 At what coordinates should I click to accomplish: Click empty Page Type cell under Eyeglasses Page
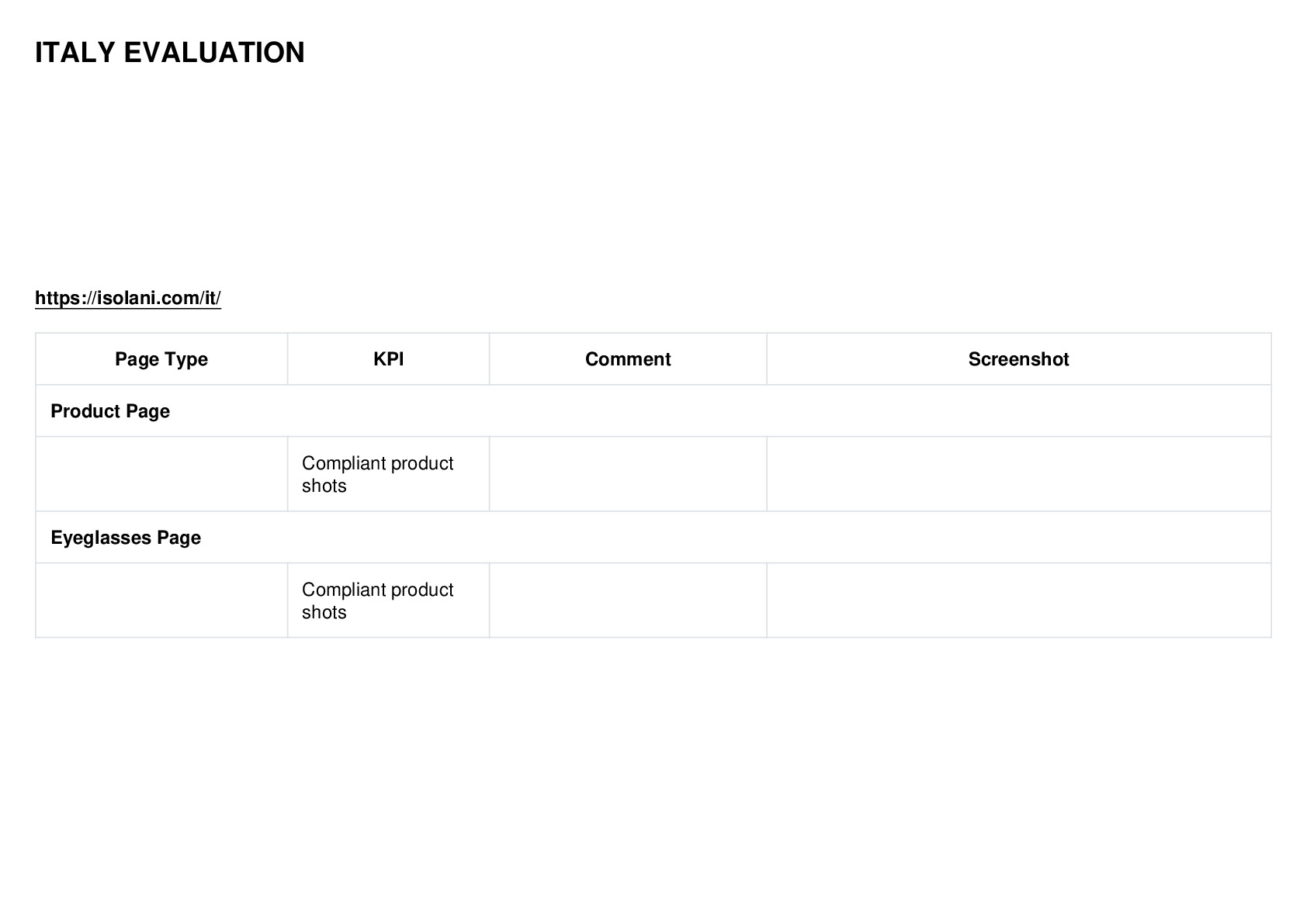point(161,600)
